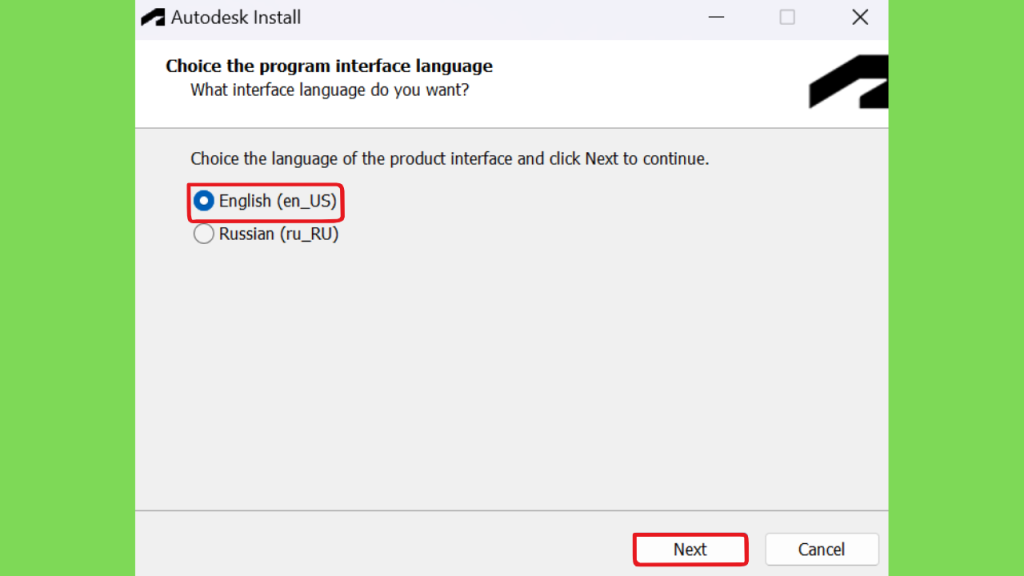Click the "What interface language do you want?" subtitle
1024x576 pixels.
coord(330,90)
